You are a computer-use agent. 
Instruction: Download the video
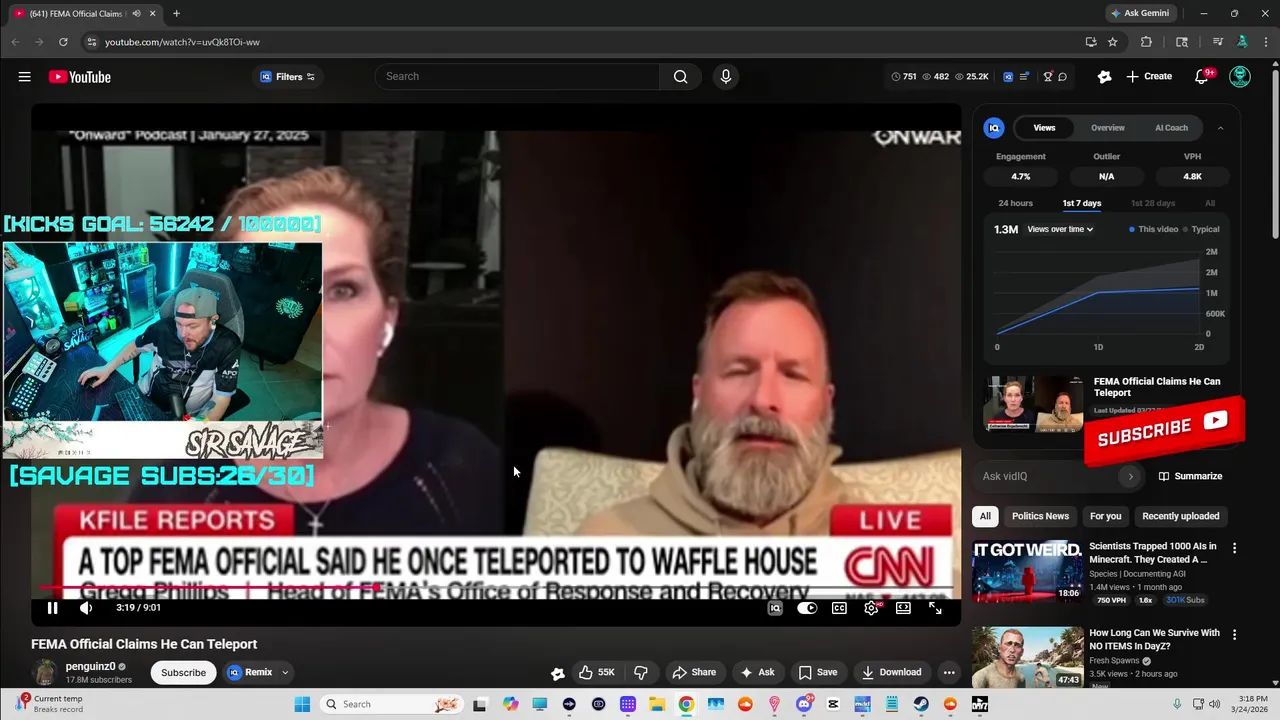pyautogui.click(x=891, y=672)
